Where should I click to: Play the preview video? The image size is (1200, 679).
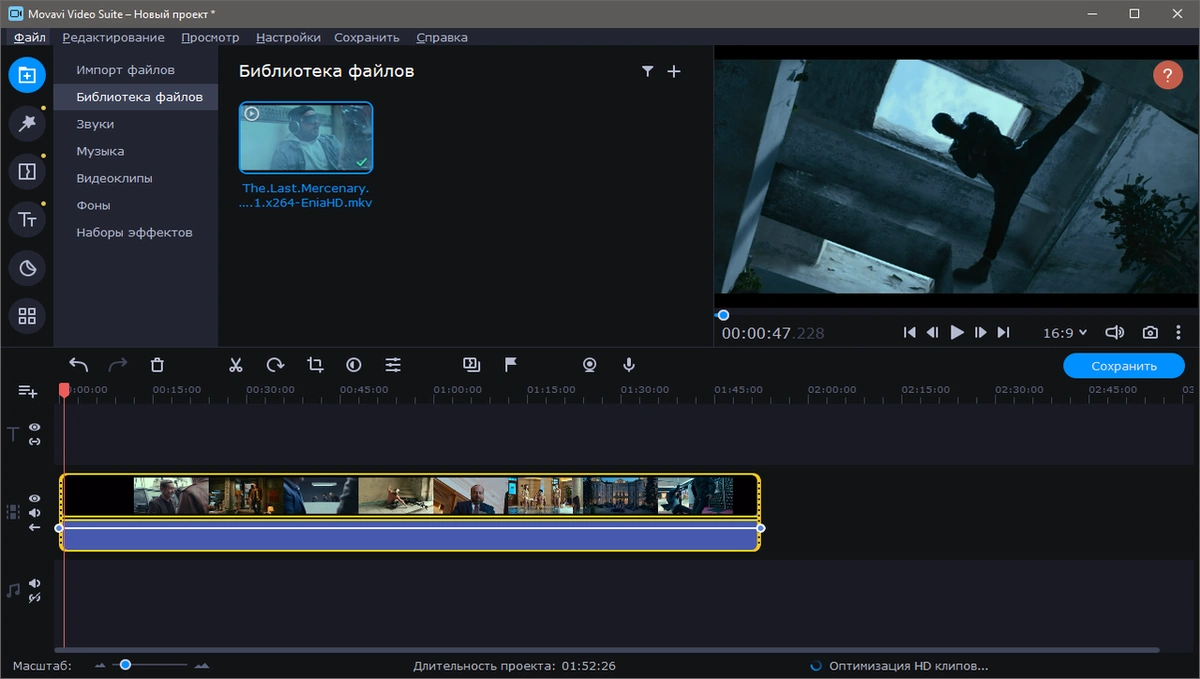pyautogui.click(x=957, y=333)
